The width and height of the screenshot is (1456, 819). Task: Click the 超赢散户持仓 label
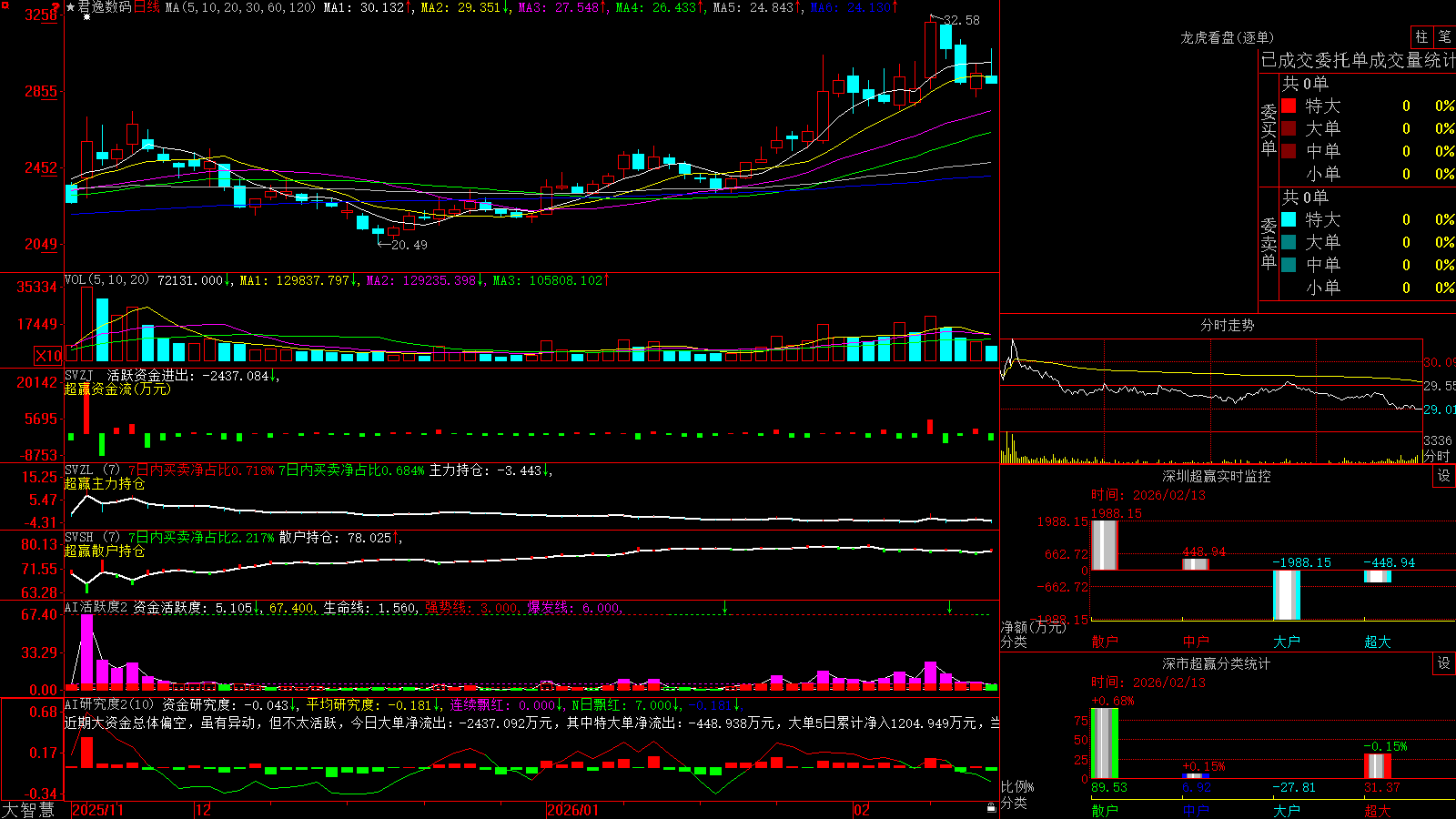[105, 551]
